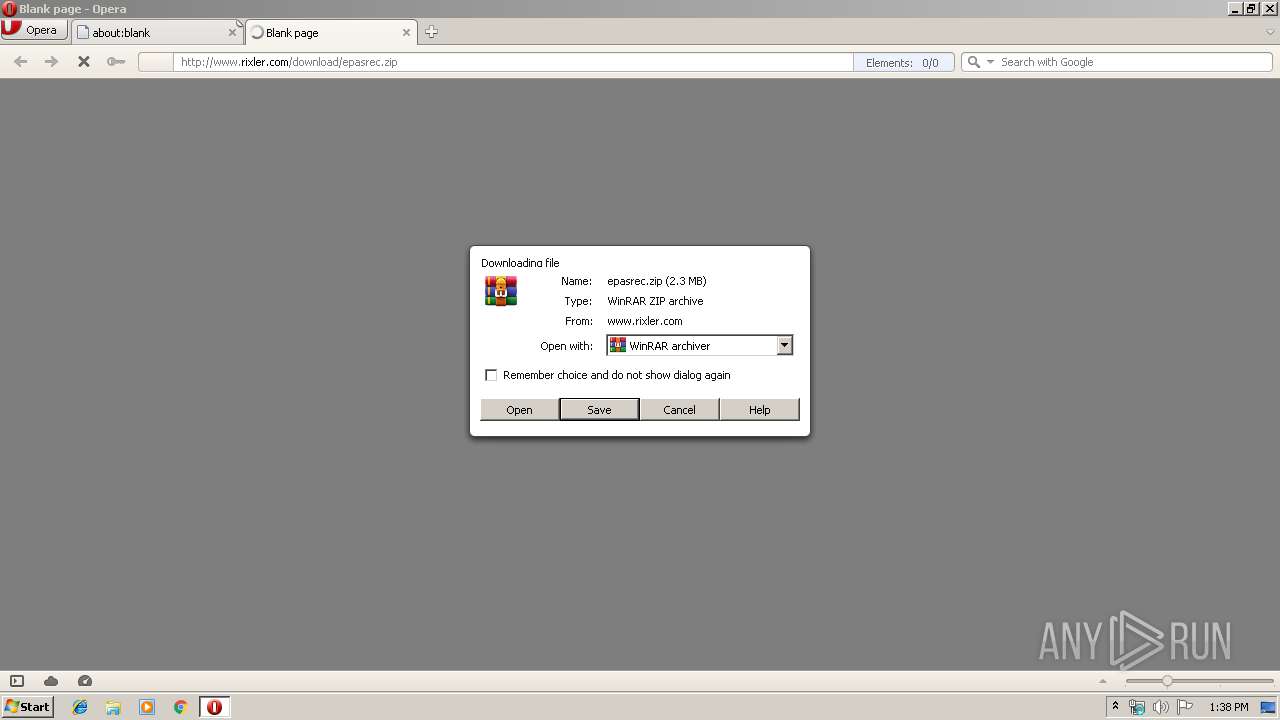Launch Windows Media Player from taskbar
The height and width of the screenshot is (720, 1280).
pos(147,707)
